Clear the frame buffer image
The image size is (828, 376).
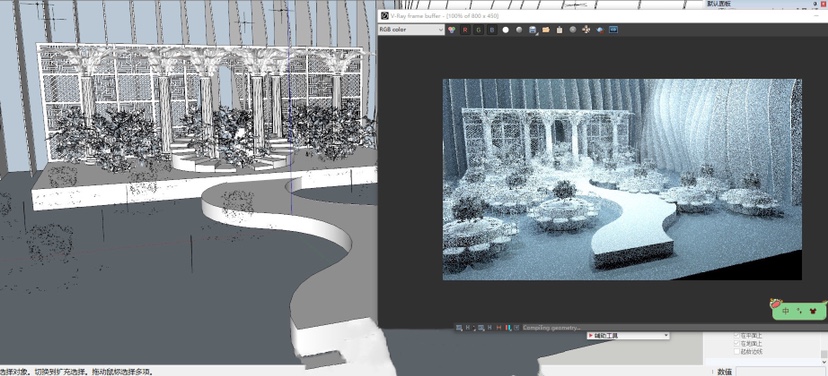point(559,30)
